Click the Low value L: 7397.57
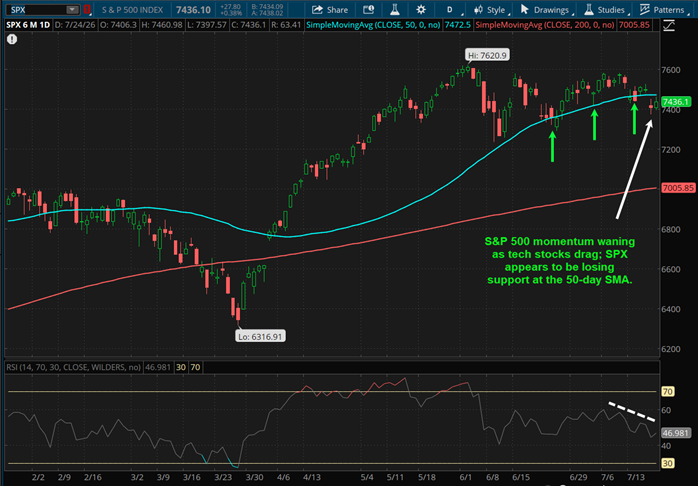This screenshot has height=487, width=699. pyautogui.click(x=206, y=25)
